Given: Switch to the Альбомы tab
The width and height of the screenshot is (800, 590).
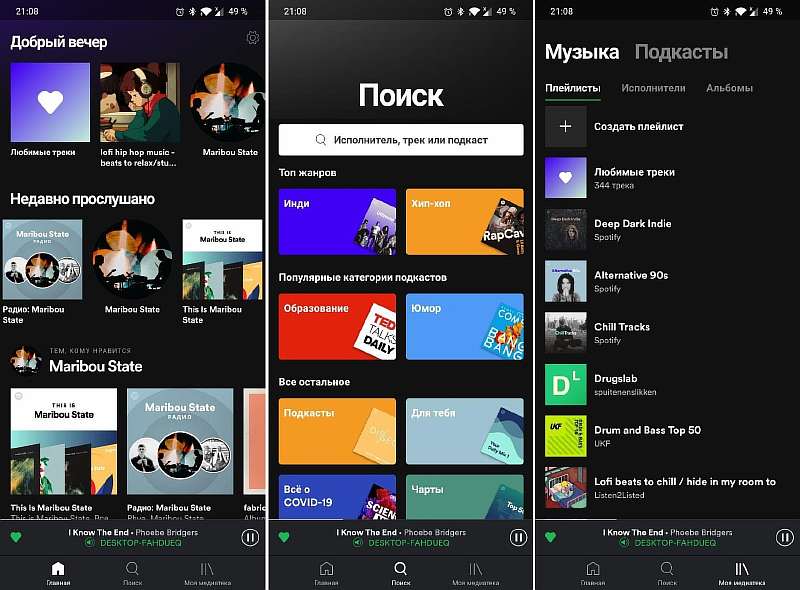Looking at the screenshot, I should point(729,88).
